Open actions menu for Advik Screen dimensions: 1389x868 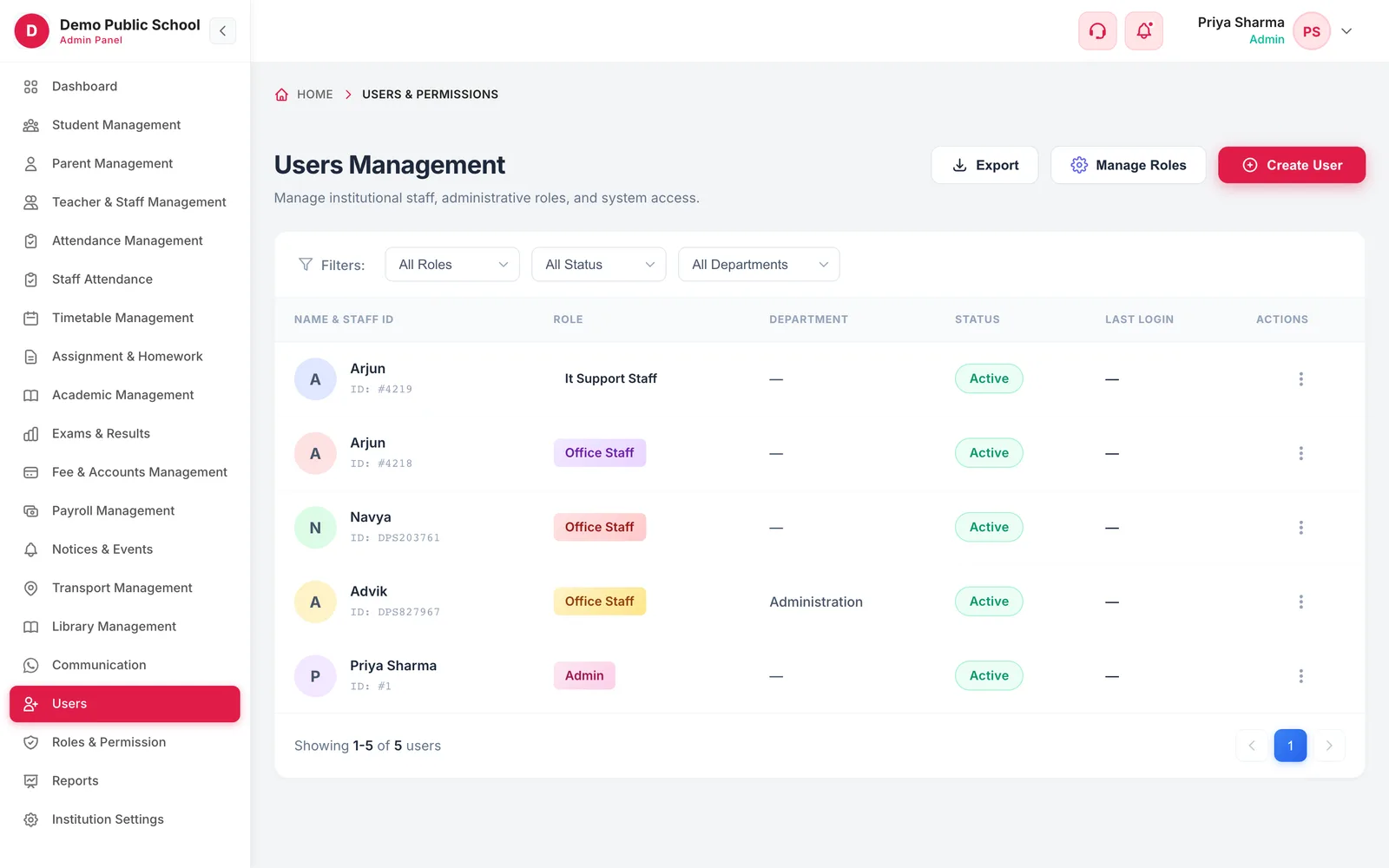tap(1300, 602)
